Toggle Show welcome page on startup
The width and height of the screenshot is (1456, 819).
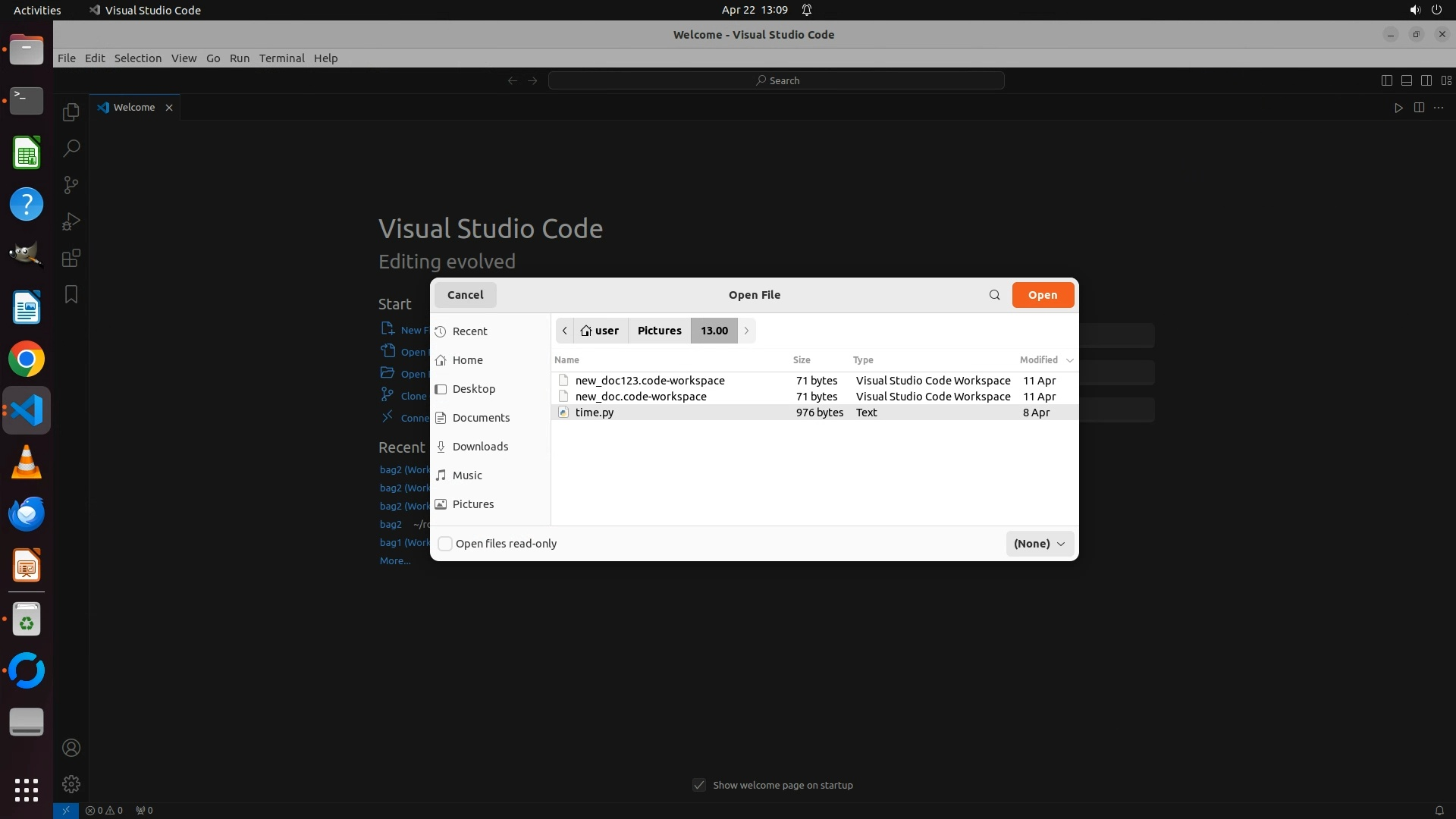click(699, 785)
